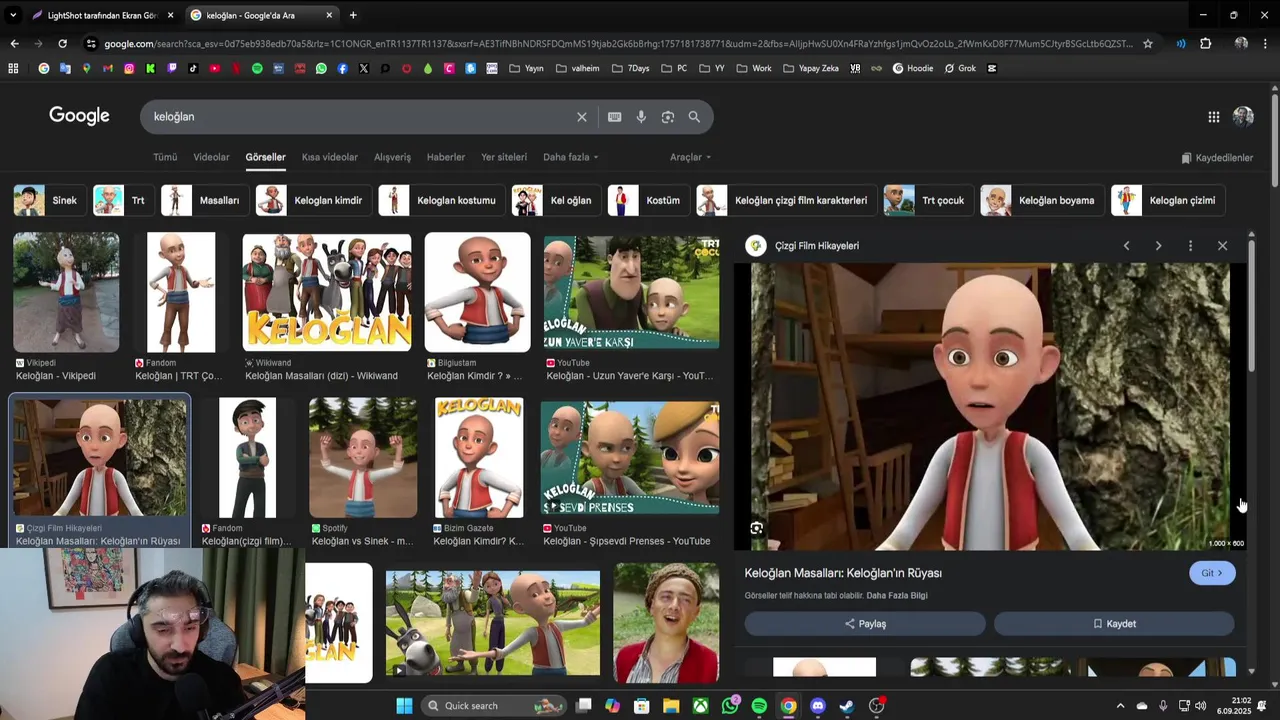Click the browser address bar
Image resolution: width=1280 pixels, height=720 pixels.
tap(618, 44)
